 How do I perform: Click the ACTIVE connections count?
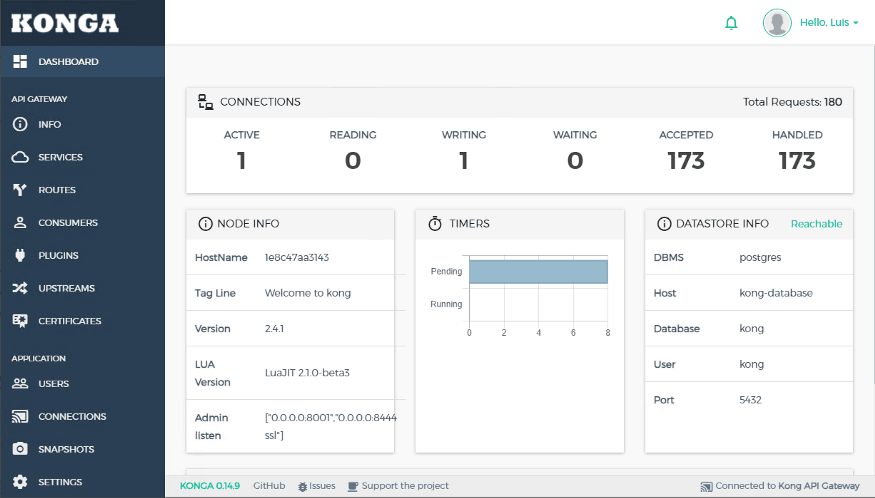pyautogui.click(x=241, y=161)
